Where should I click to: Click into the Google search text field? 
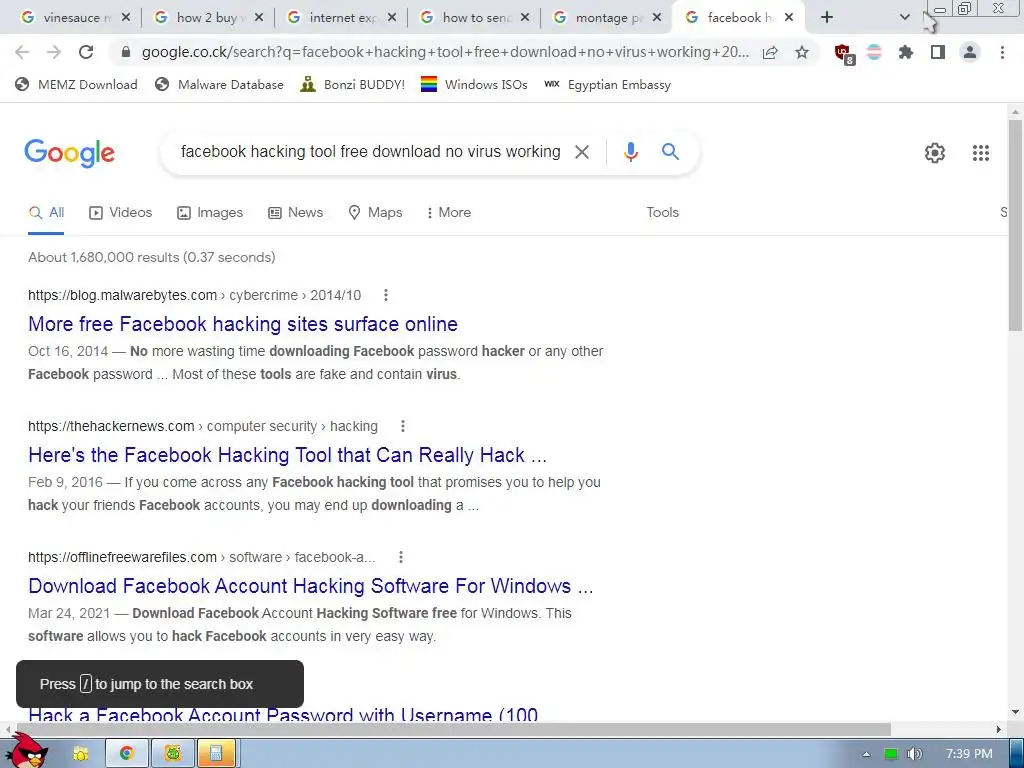370,152
